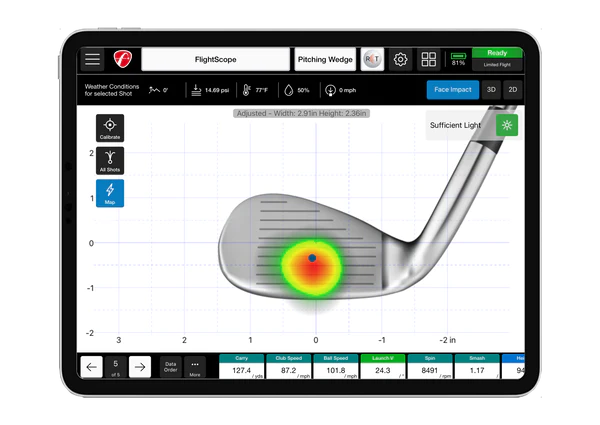Image resolution: width=600 pixels, height=425 pixels.
Task: Show All Shots
Action: point(110,161)
